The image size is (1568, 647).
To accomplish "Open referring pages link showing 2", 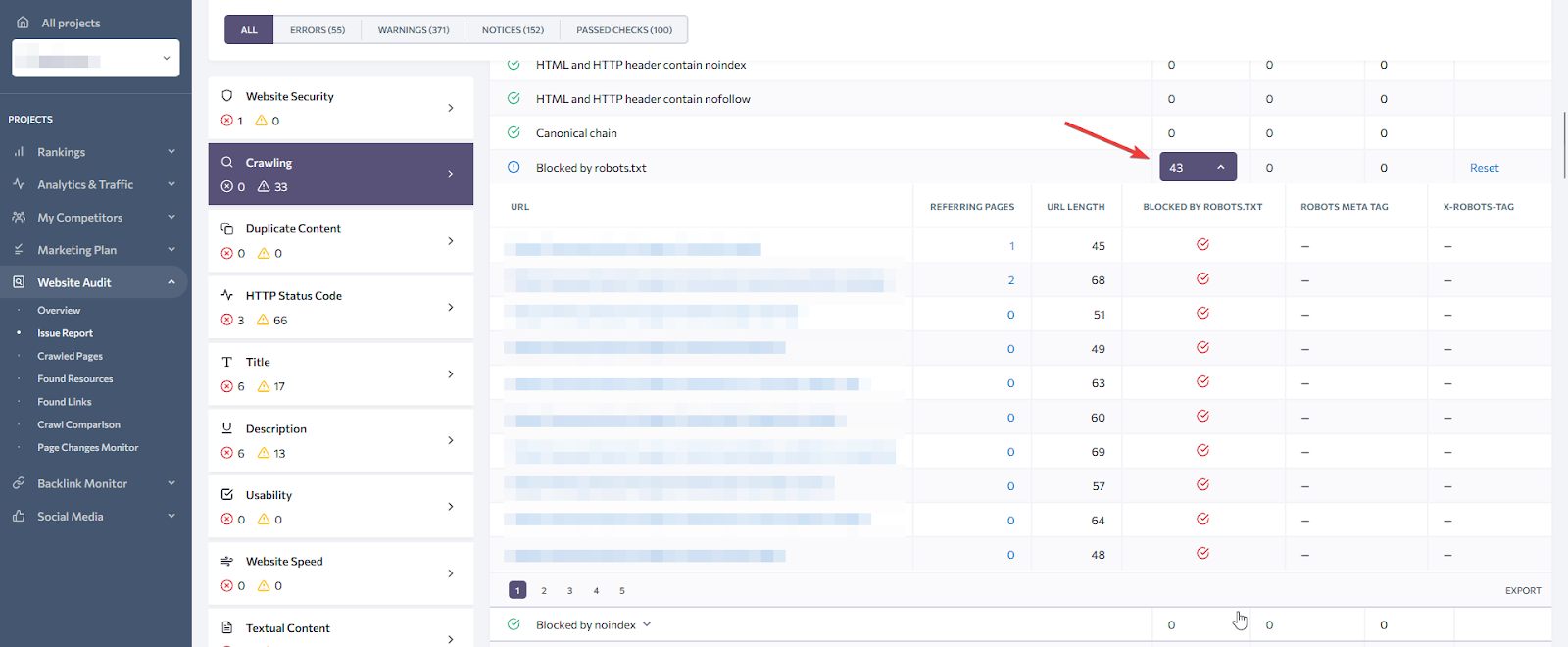I will pyautogui.click(x=1011, y=280).
